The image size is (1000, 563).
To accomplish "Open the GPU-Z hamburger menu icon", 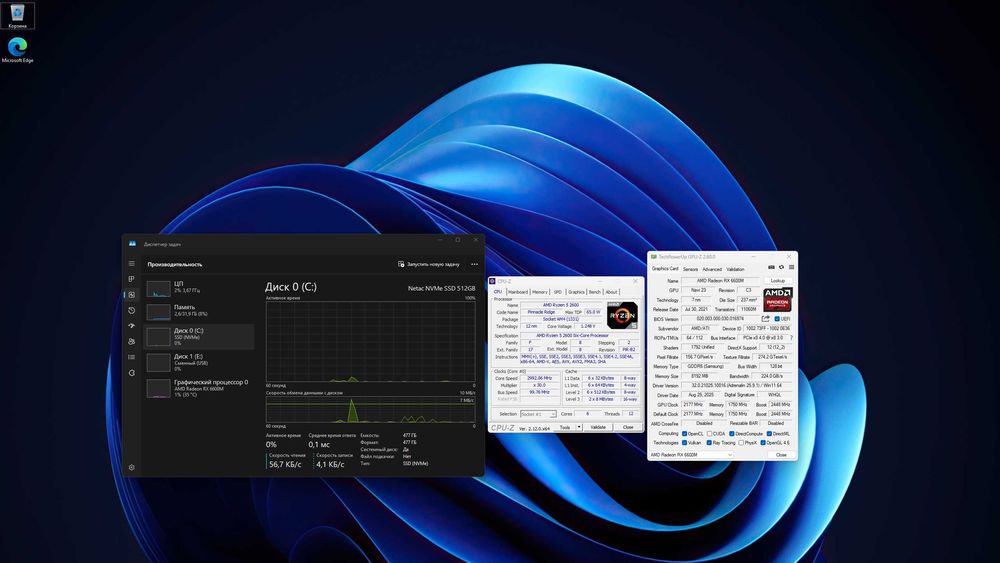I will pyautogui.click(x=791, y=267).
